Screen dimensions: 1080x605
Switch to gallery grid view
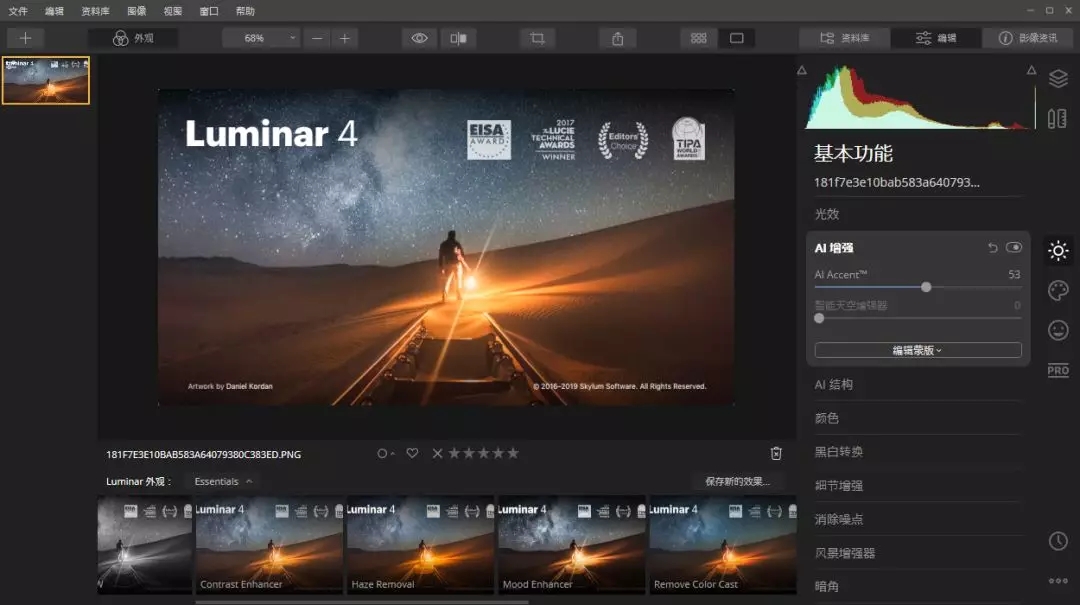pyautogui.click(x=698, y=39)
